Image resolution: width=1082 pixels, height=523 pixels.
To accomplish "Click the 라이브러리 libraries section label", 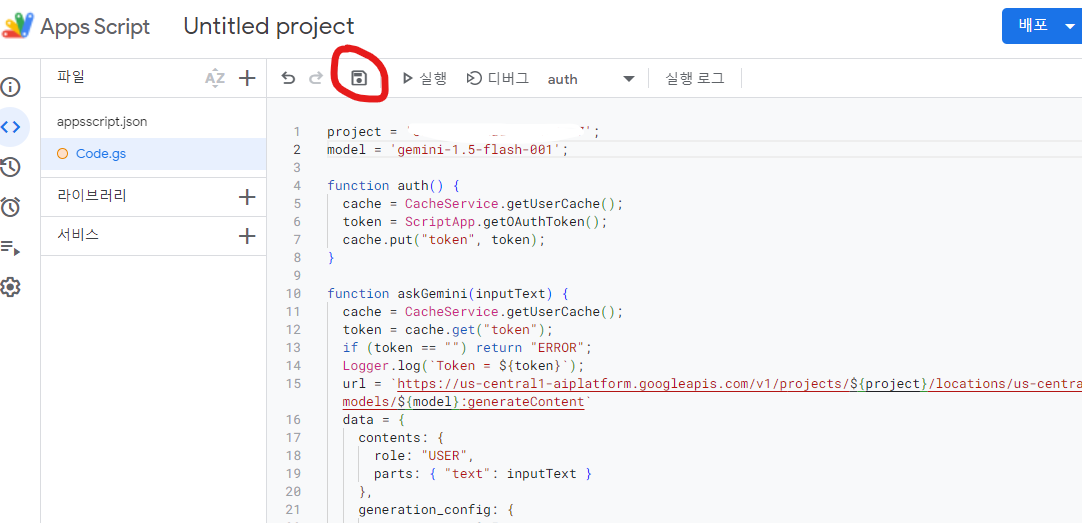I will [x=92, y=196].
